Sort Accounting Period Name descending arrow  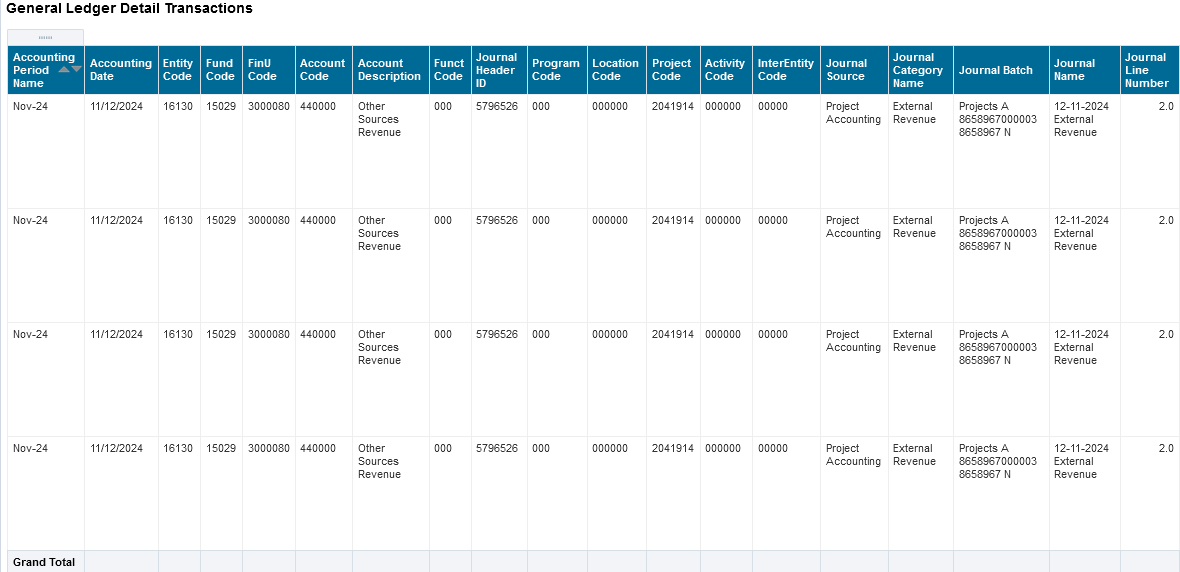tap(77, 70)
